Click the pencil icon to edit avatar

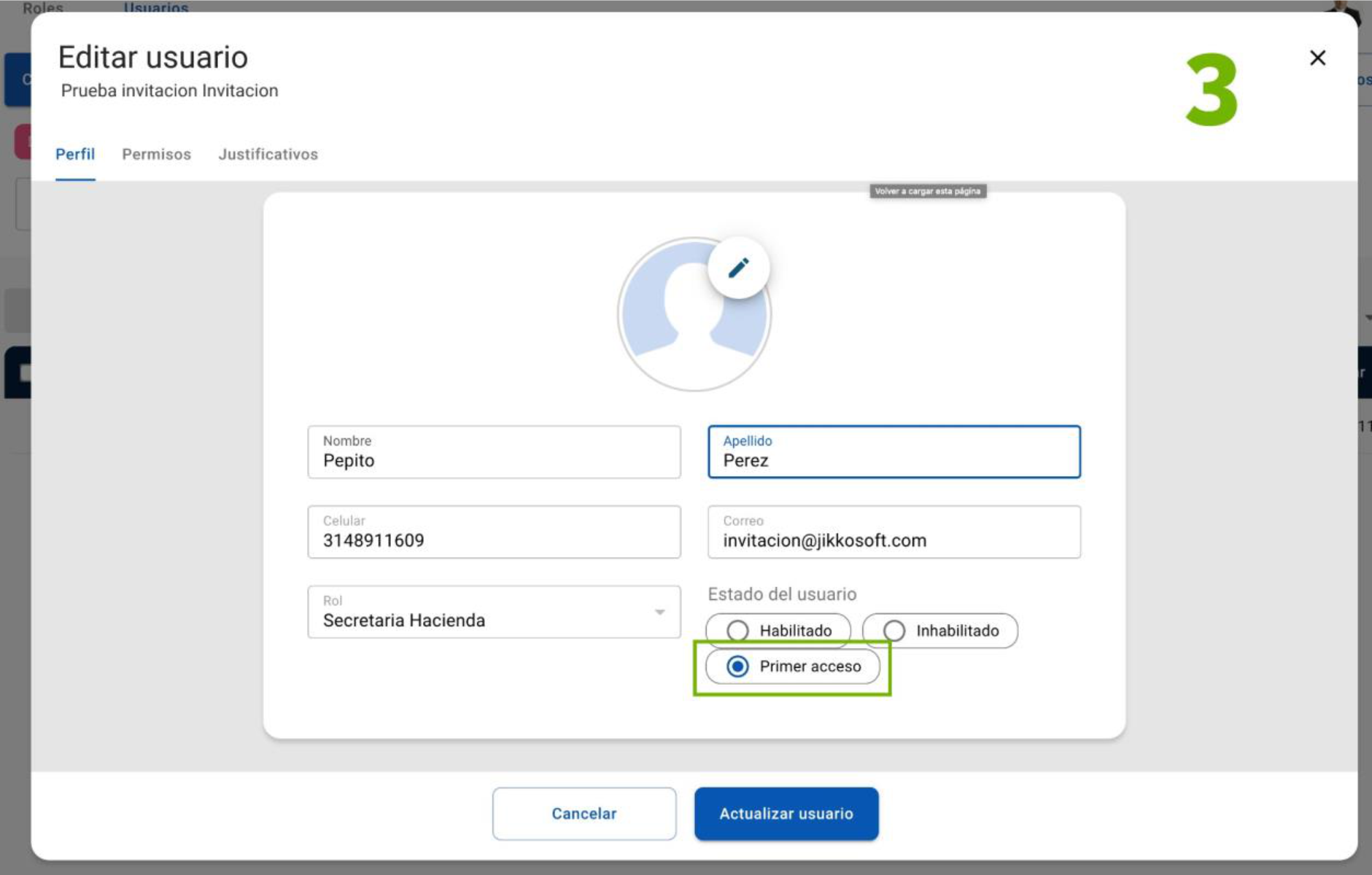click(x=738, y=268)
